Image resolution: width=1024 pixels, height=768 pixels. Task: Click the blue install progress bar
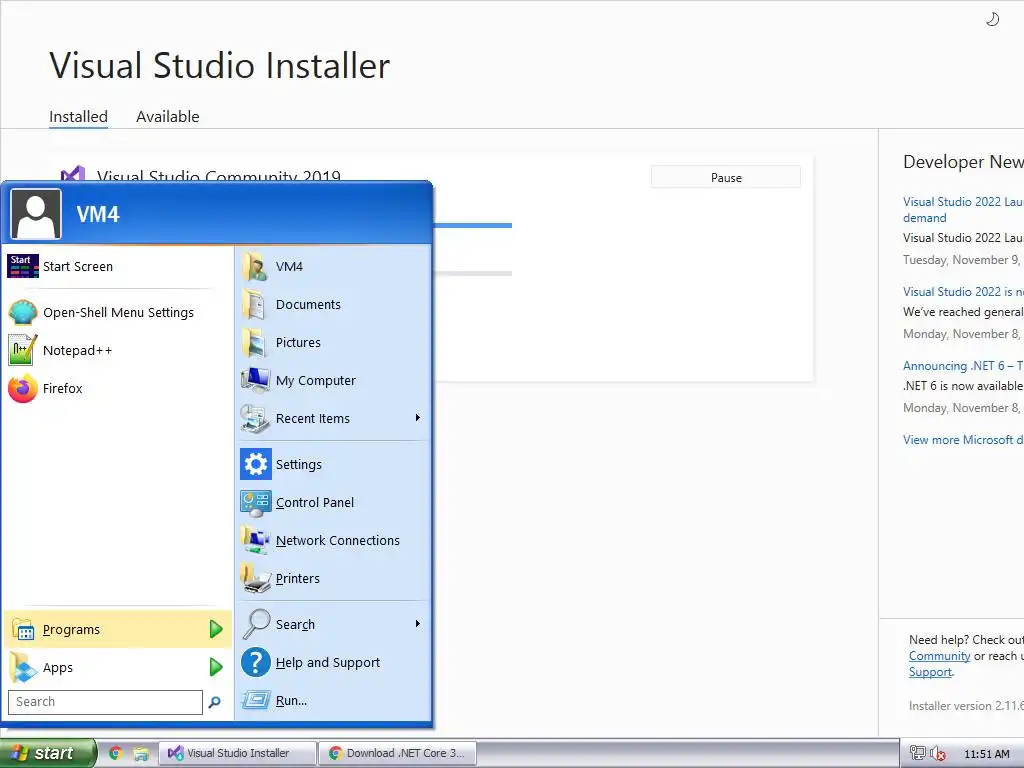click(472, 225)
